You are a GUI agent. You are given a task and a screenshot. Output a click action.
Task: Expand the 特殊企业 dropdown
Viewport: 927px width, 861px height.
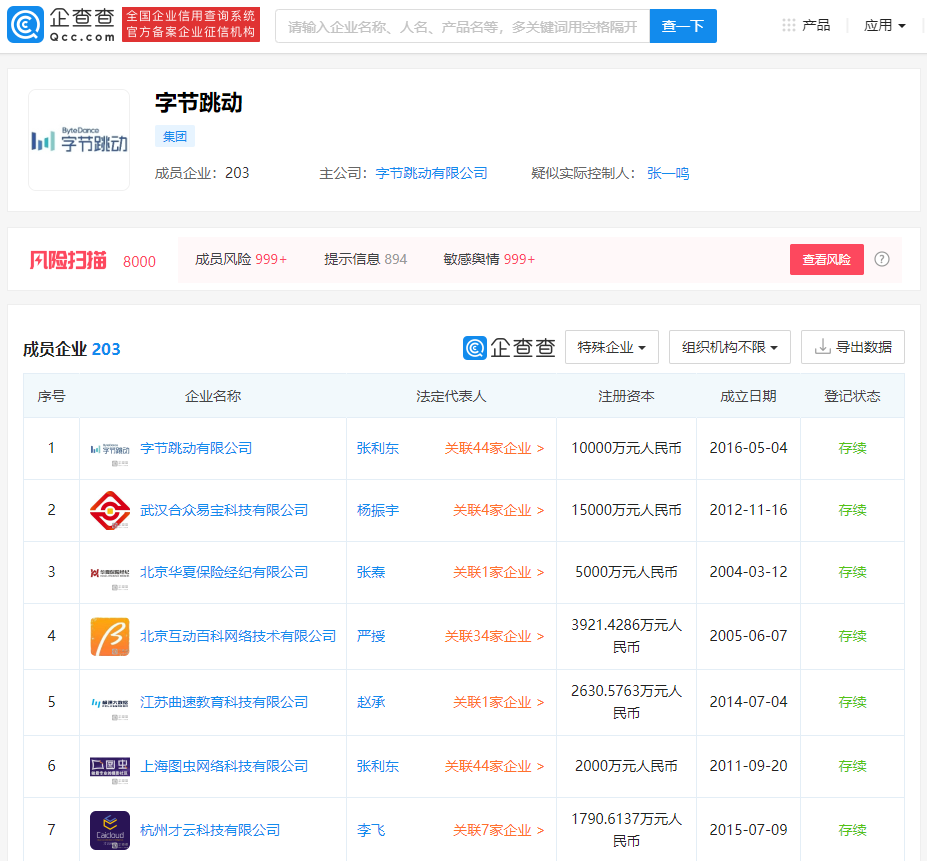tap(611, 347)
